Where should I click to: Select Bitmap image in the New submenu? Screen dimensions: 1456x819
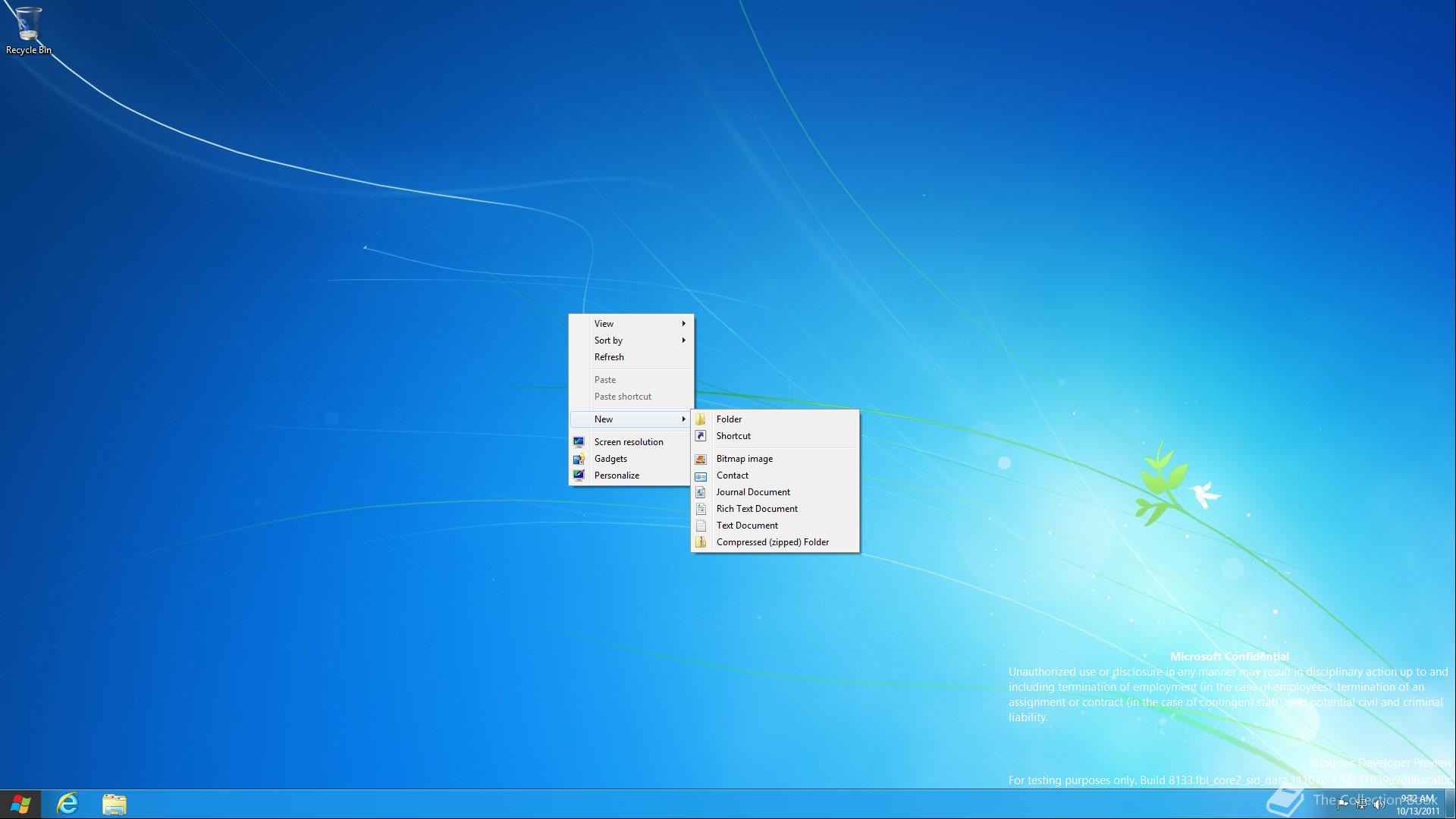775,459
